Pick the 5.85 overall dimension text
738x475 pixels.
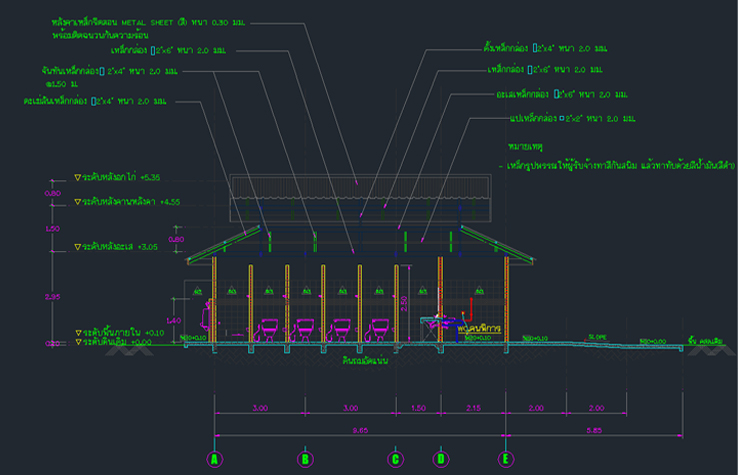click(x=594, y=430)
